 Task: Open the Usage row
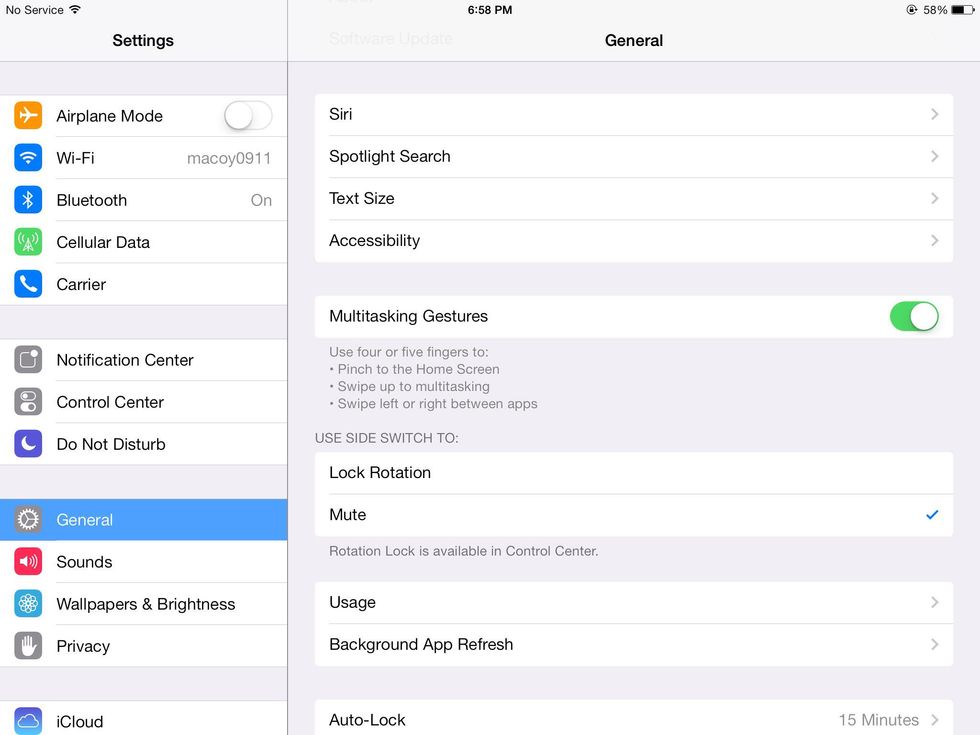coord(633,603)
